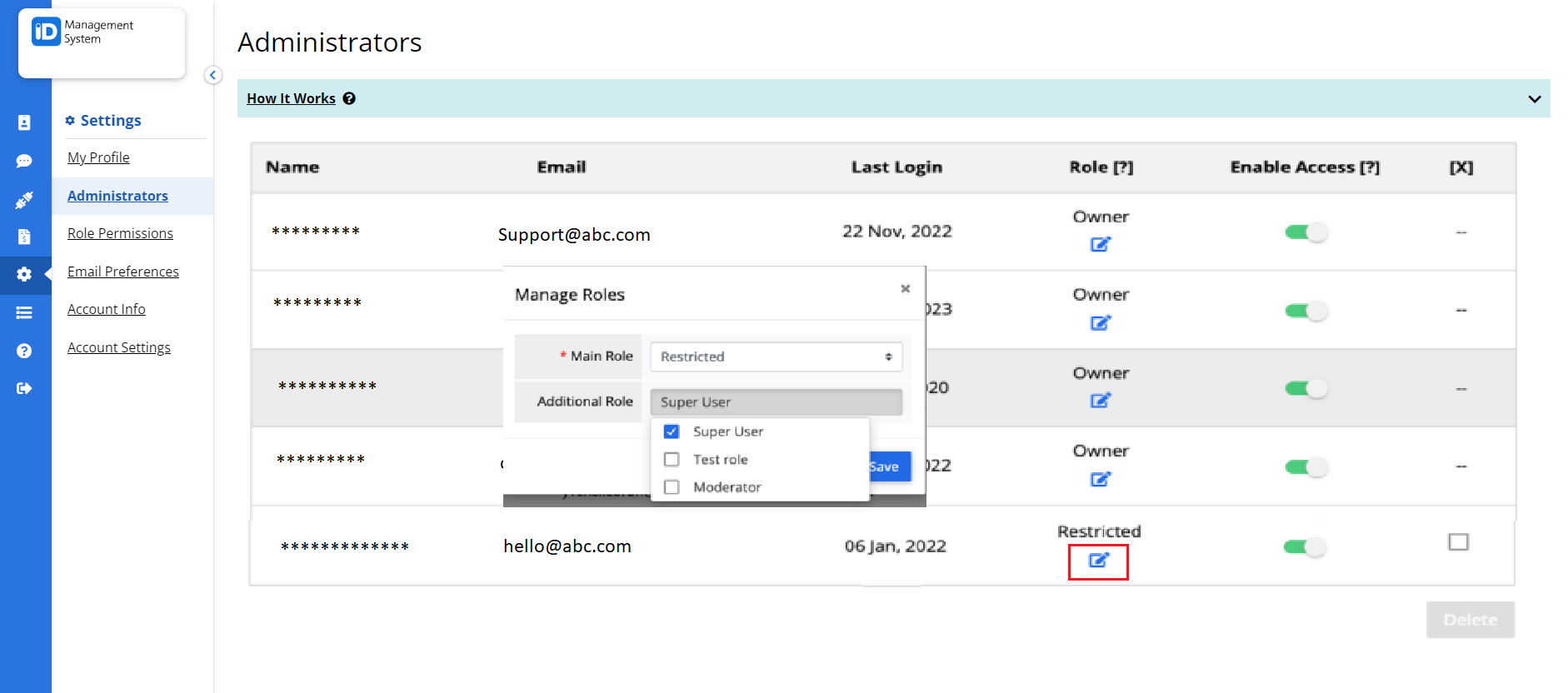Click the Enable Access [?] column header
This screenshot has width=1568, height=693.
tap(1305, 167)
